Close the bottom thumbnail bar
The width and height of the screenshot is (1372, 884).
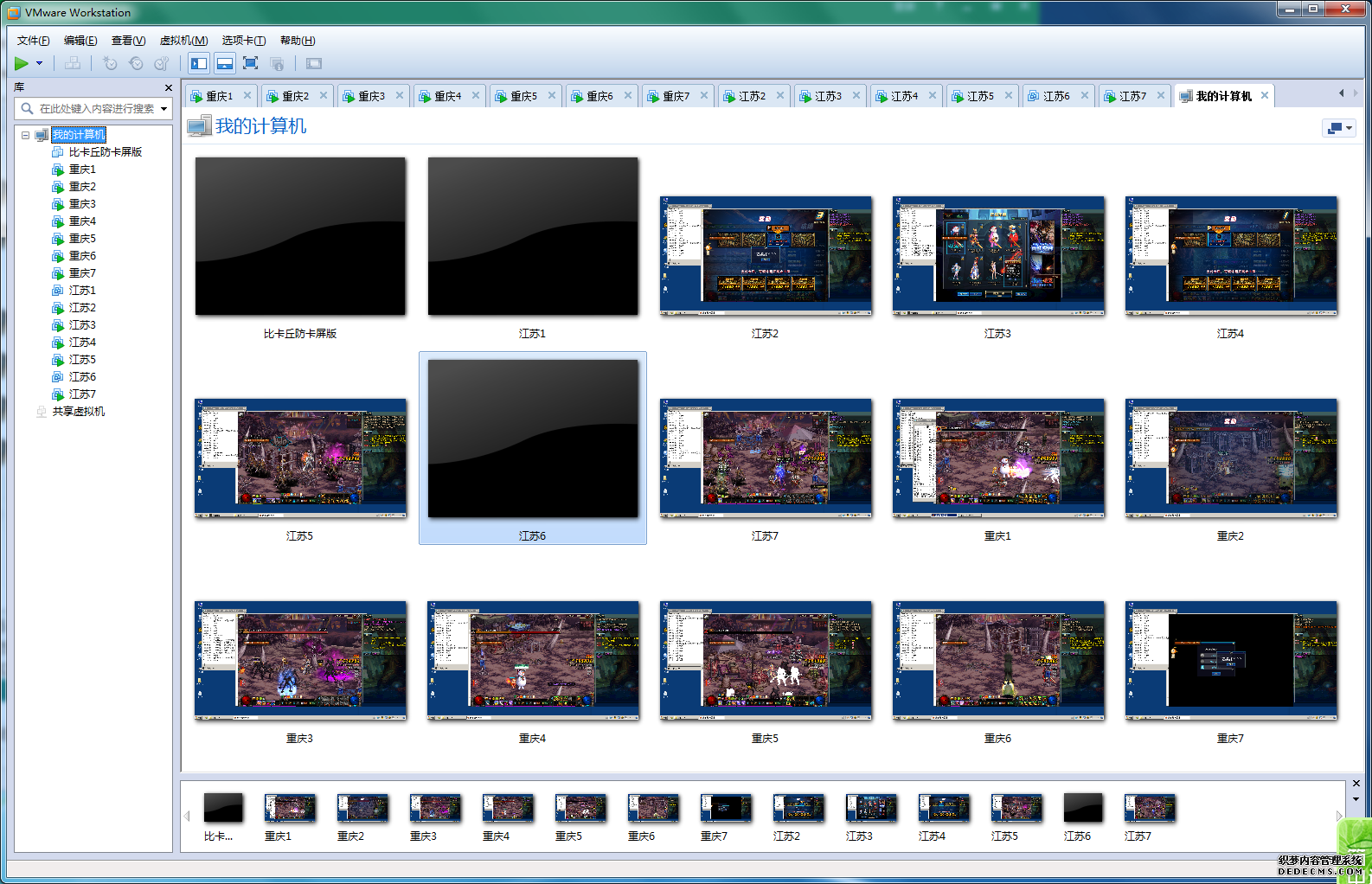pyautogui.click(x=1356, y=784)
